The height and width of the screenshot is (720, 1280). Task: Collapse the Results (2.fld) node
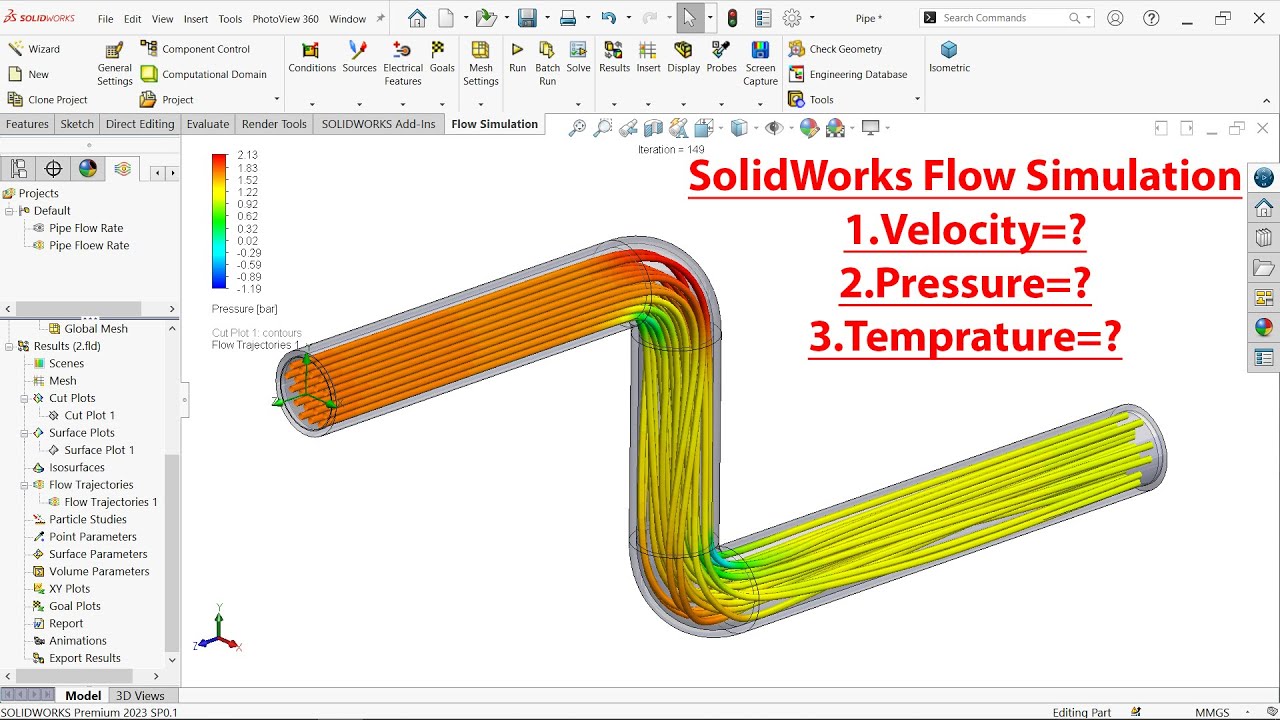9,346
